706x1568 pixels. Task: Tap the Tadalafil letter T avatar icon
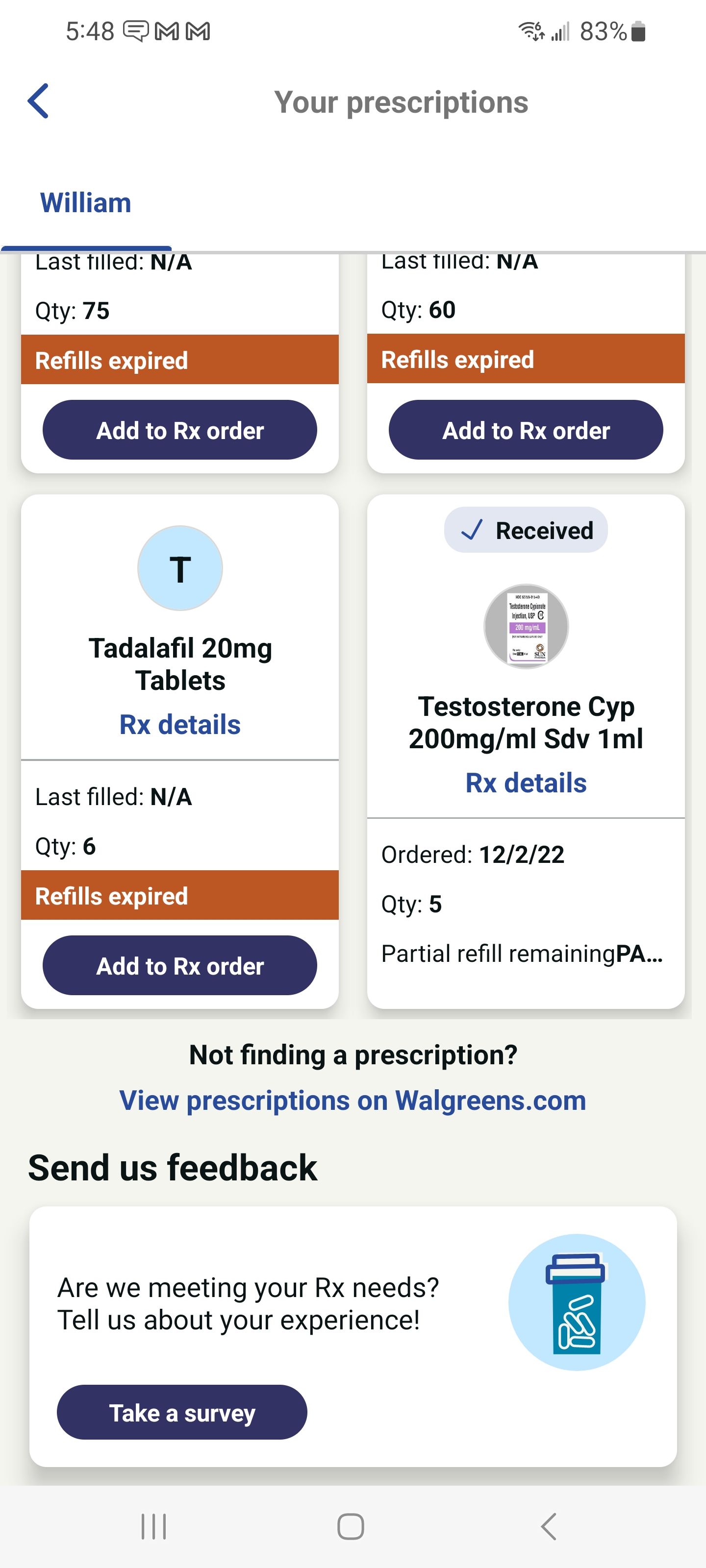[x=180, y=568]
